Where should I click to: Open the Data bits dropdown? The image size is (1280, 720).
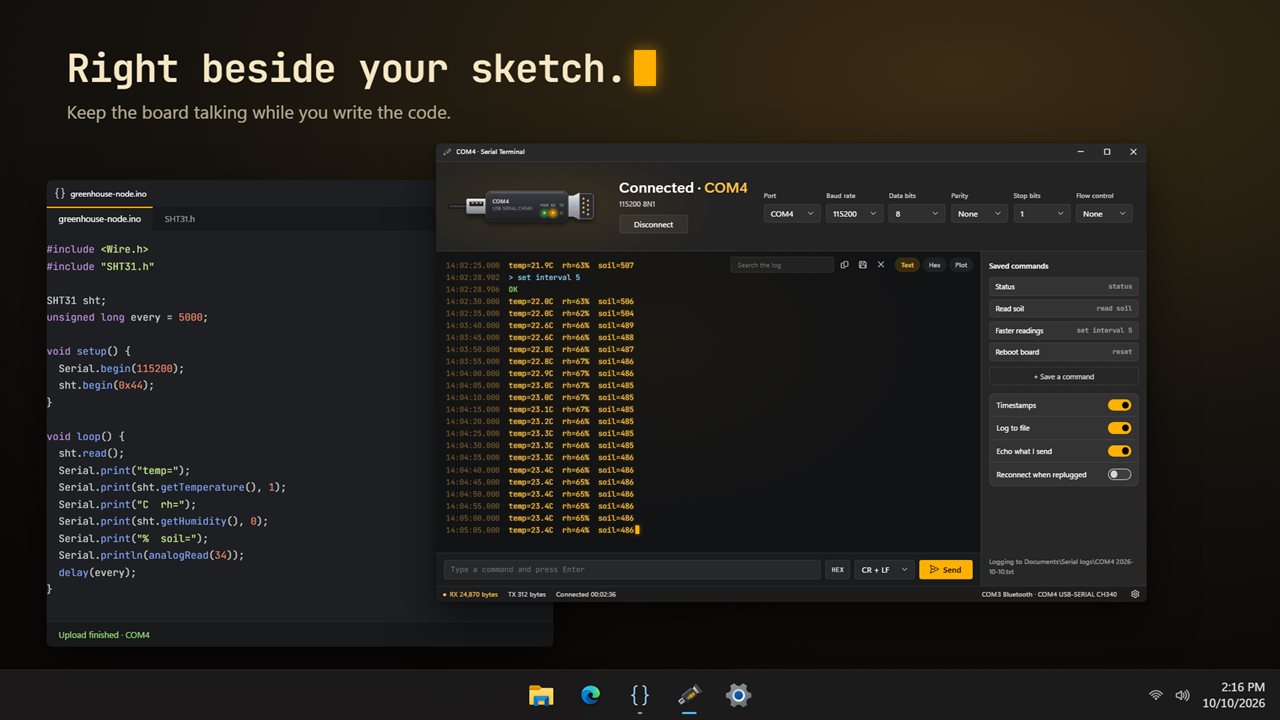pyautogui.click(x=917, y=213)
